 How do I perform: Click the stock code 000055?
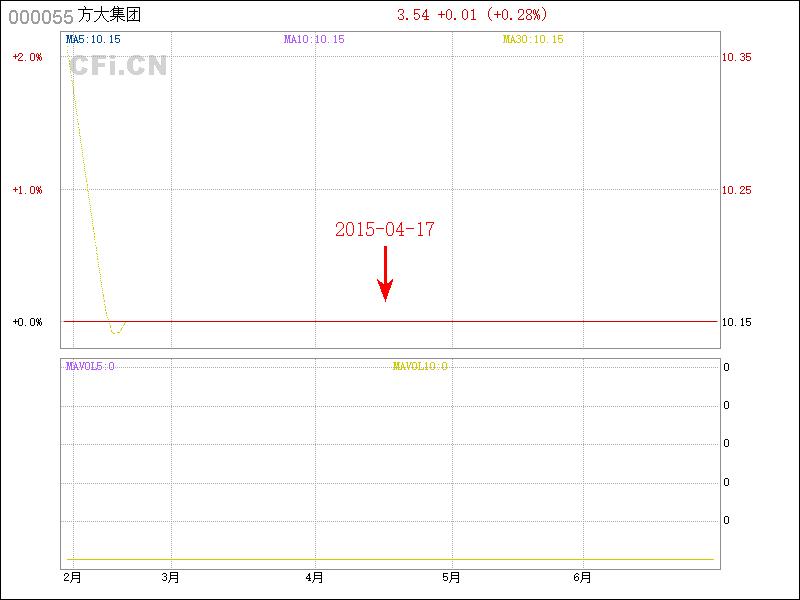(41, 17)
